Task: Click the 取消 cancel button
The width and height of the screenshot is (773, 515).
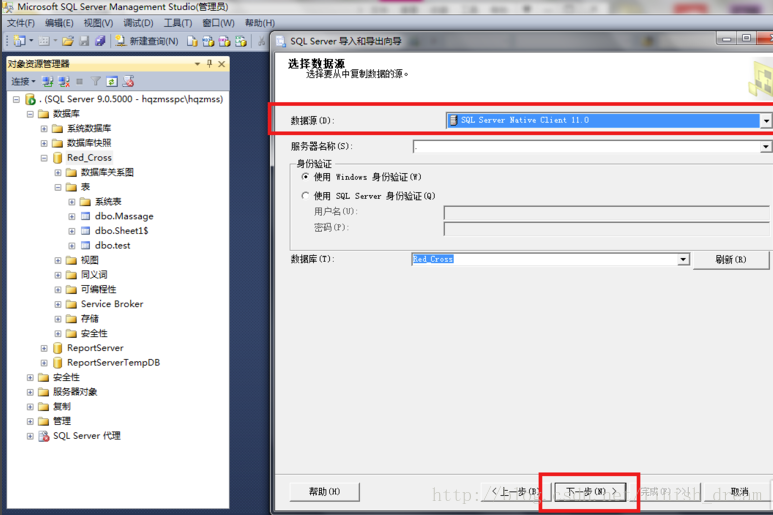Action: click(x=739, y=492)
